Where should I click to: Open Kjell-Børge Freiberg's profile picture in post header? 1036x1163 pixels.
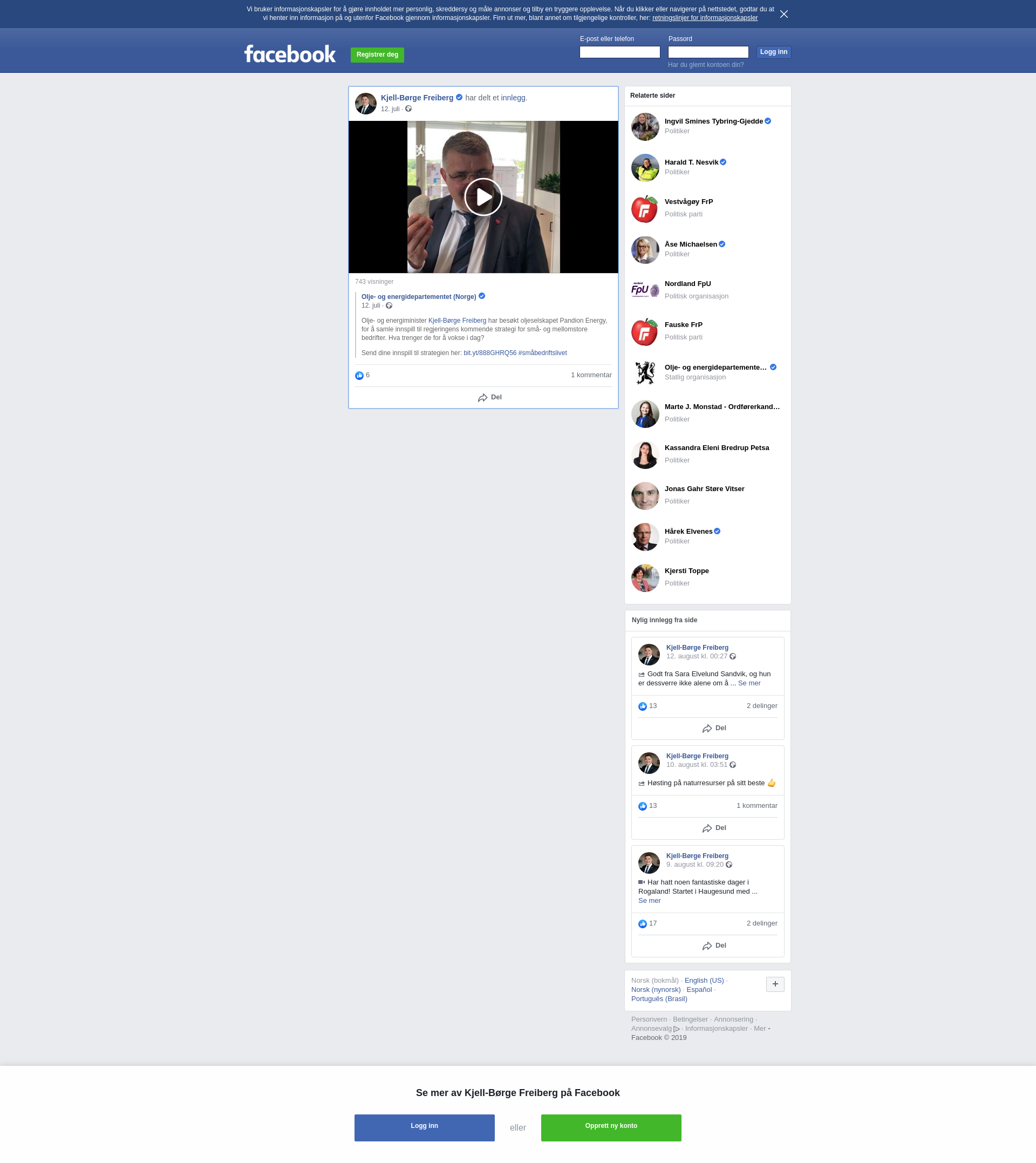click(365, 104)
